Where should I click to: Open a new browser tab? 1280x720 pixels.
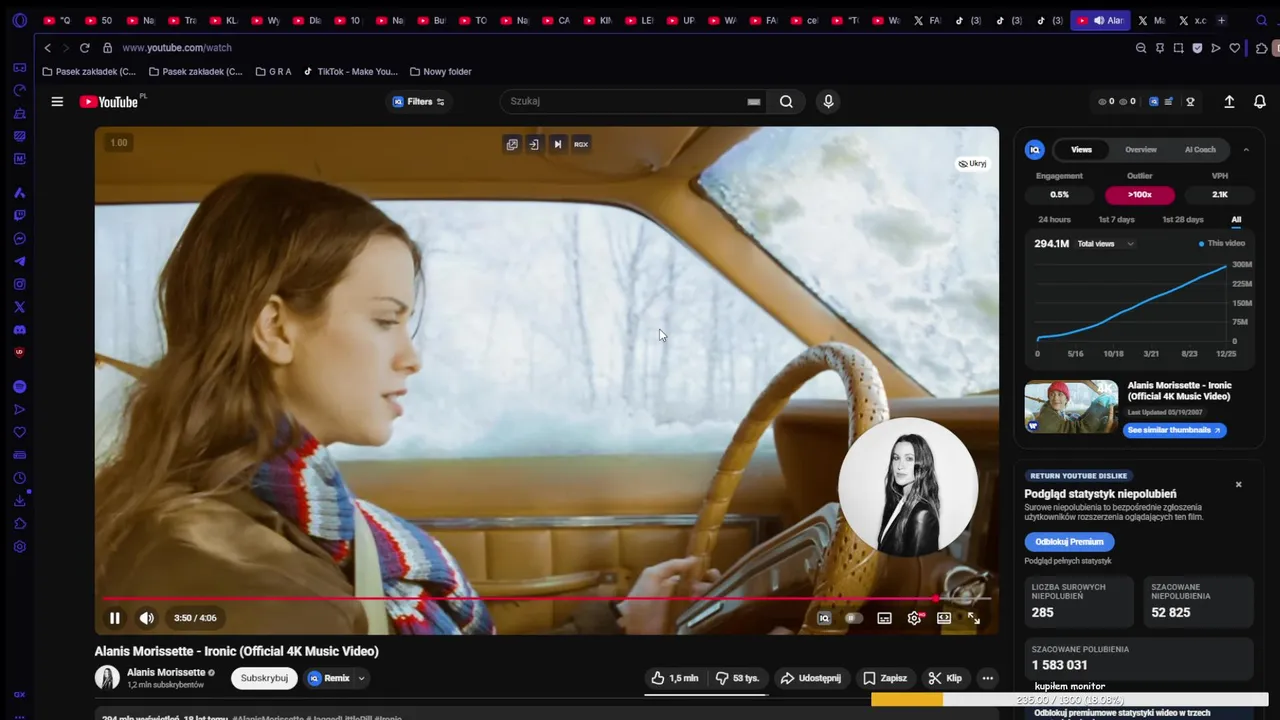[1221, 20]
